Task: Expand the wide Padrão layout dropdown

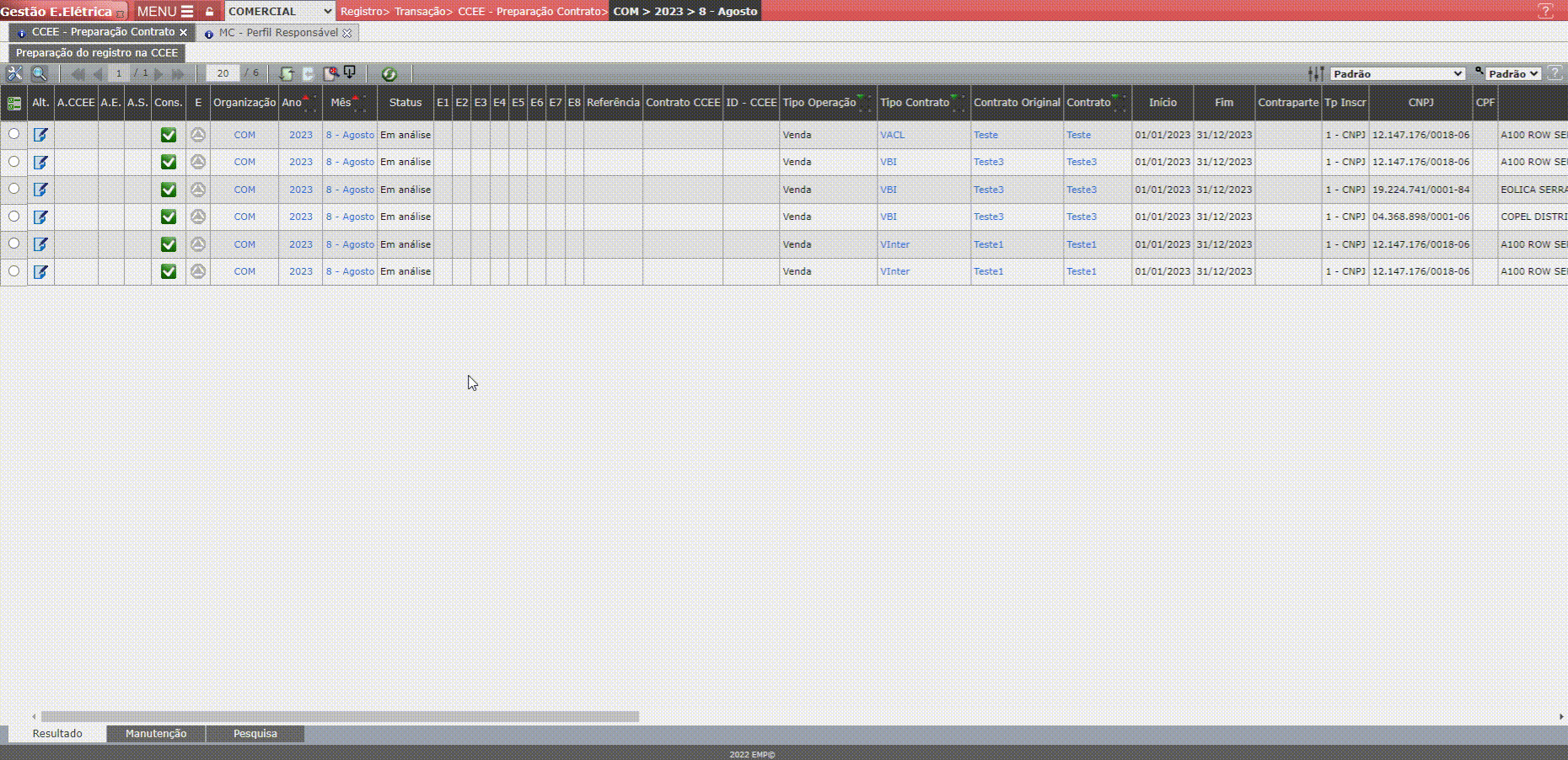Action: [x=1397, y=74]
